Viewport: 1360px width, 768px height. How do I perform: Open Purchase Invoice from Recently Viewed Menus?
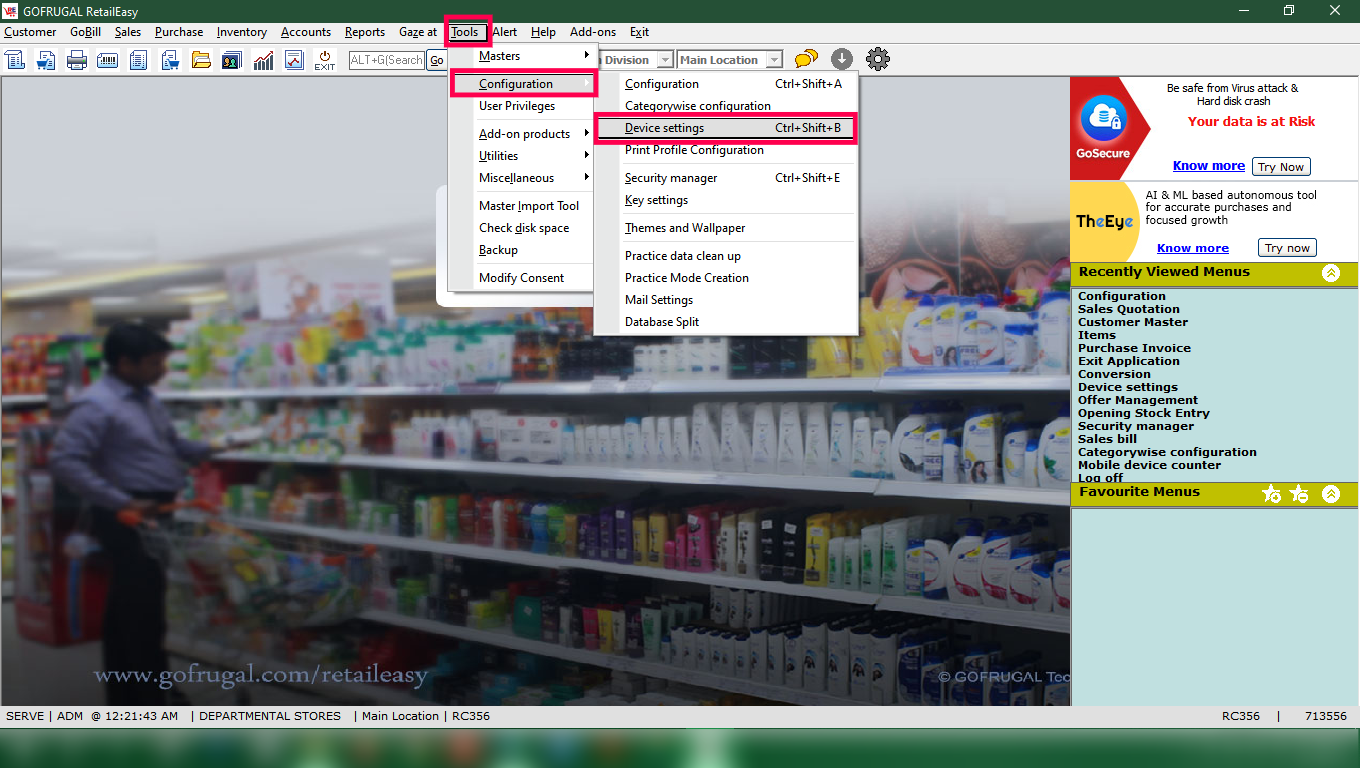tap(1134, 348)
